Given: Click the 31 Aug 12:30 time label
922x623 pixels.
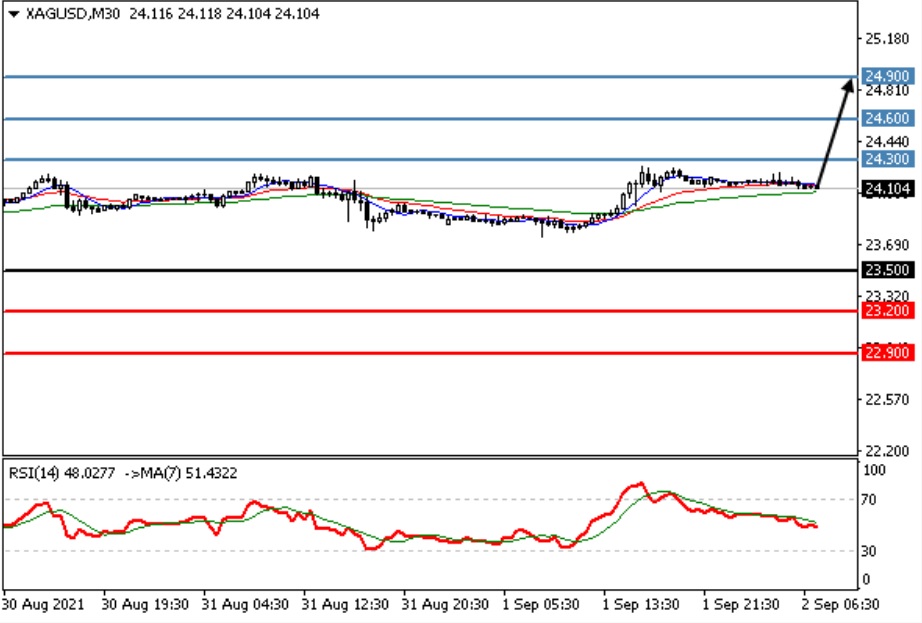Looking at the screenshot, I should (x=345, y=604).
